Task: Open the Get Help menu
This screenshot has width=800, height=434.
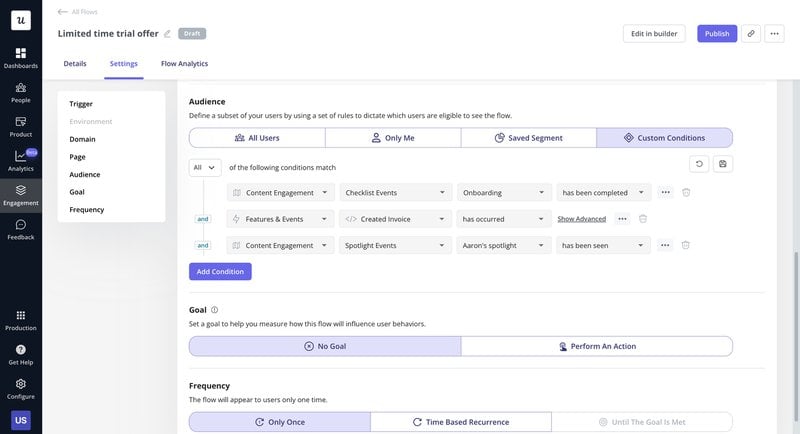Action: click(21, 354)
